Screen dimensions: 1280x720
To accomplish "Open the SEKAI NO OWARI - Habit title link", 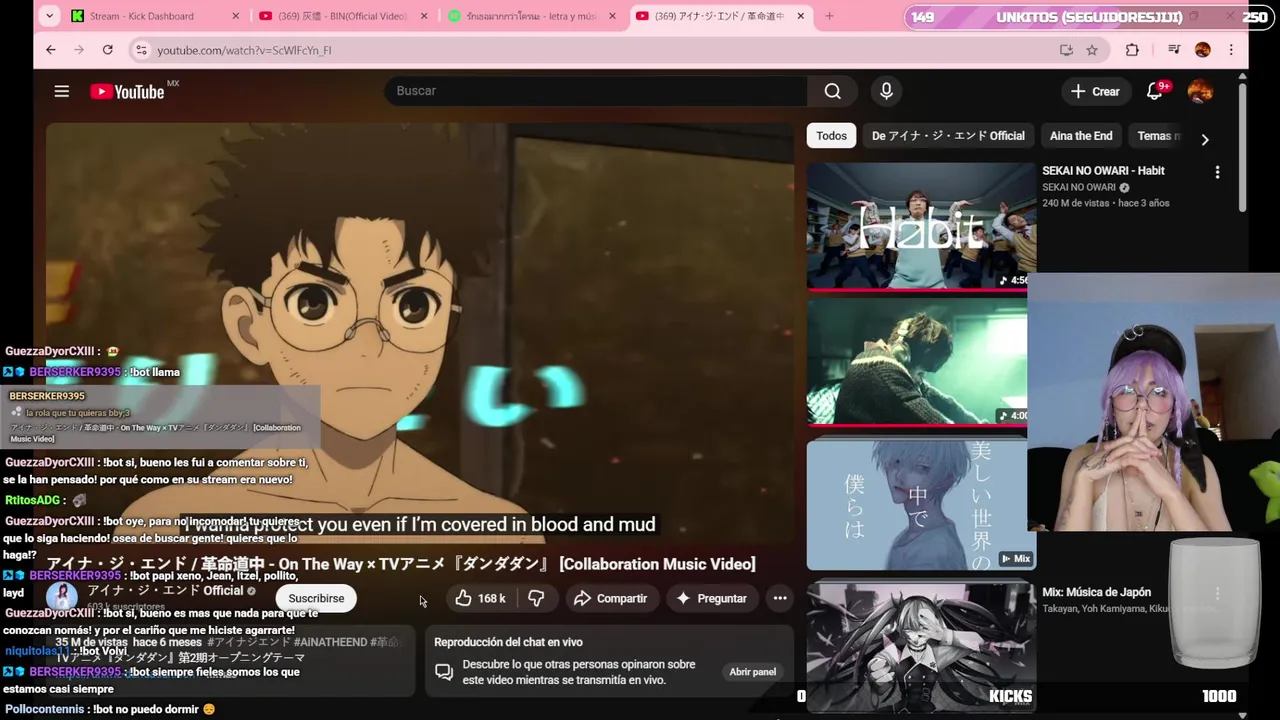I will click(x=1103, y=171).
